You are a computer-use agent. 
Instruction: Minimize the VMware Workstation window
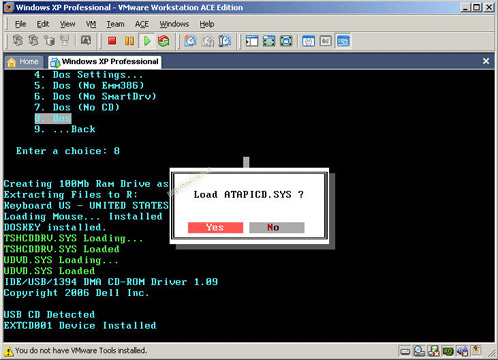(x=466, y=7)
